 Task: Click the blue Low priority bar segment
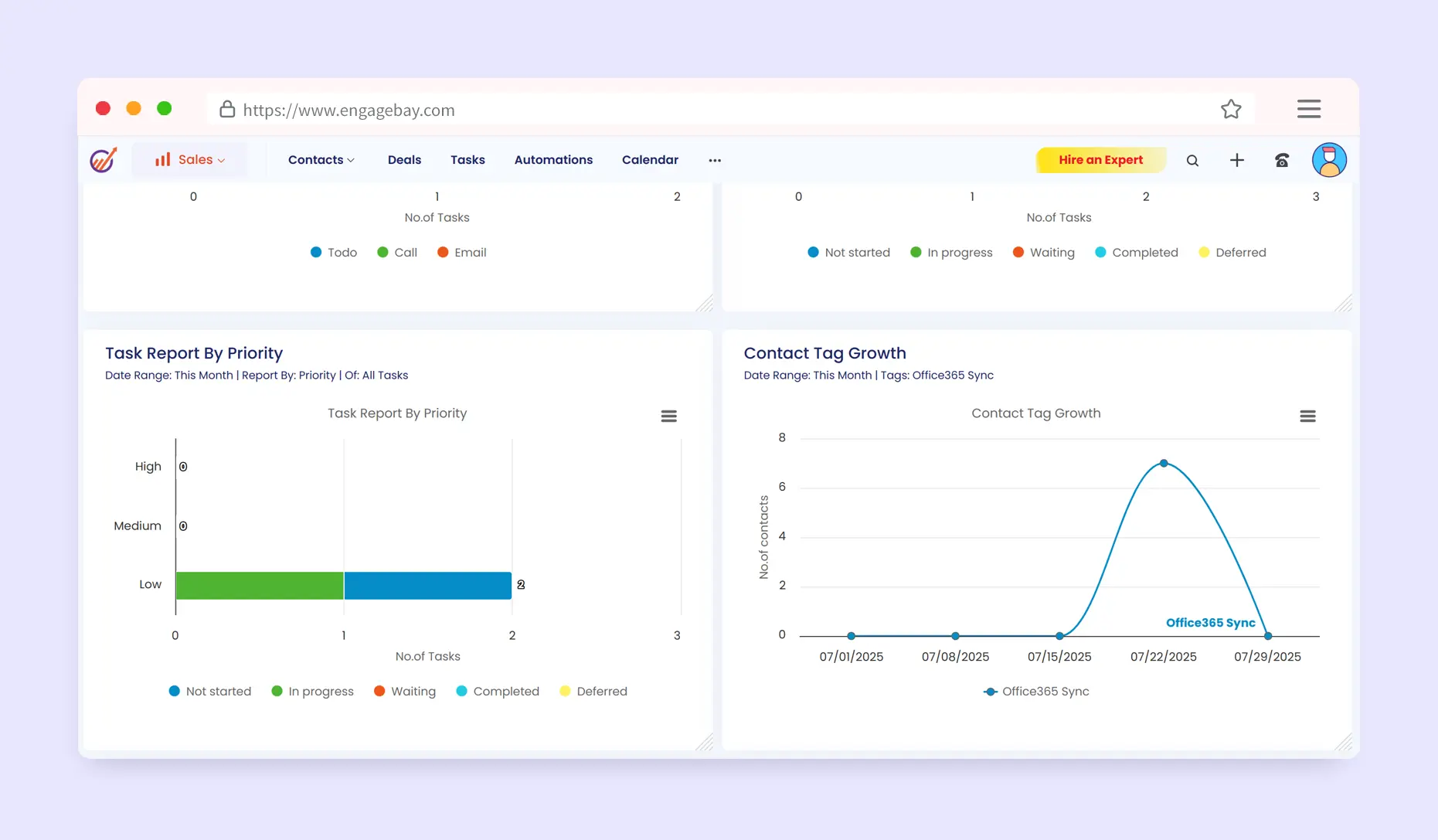[427, 586]
